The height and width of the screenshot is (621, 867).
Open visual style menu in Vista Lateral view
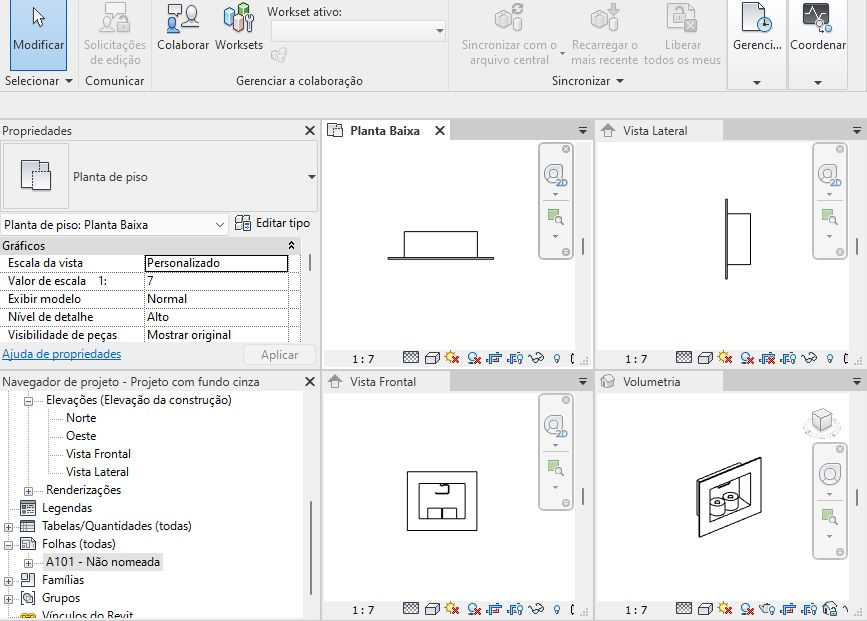click(x=705, y=358)
